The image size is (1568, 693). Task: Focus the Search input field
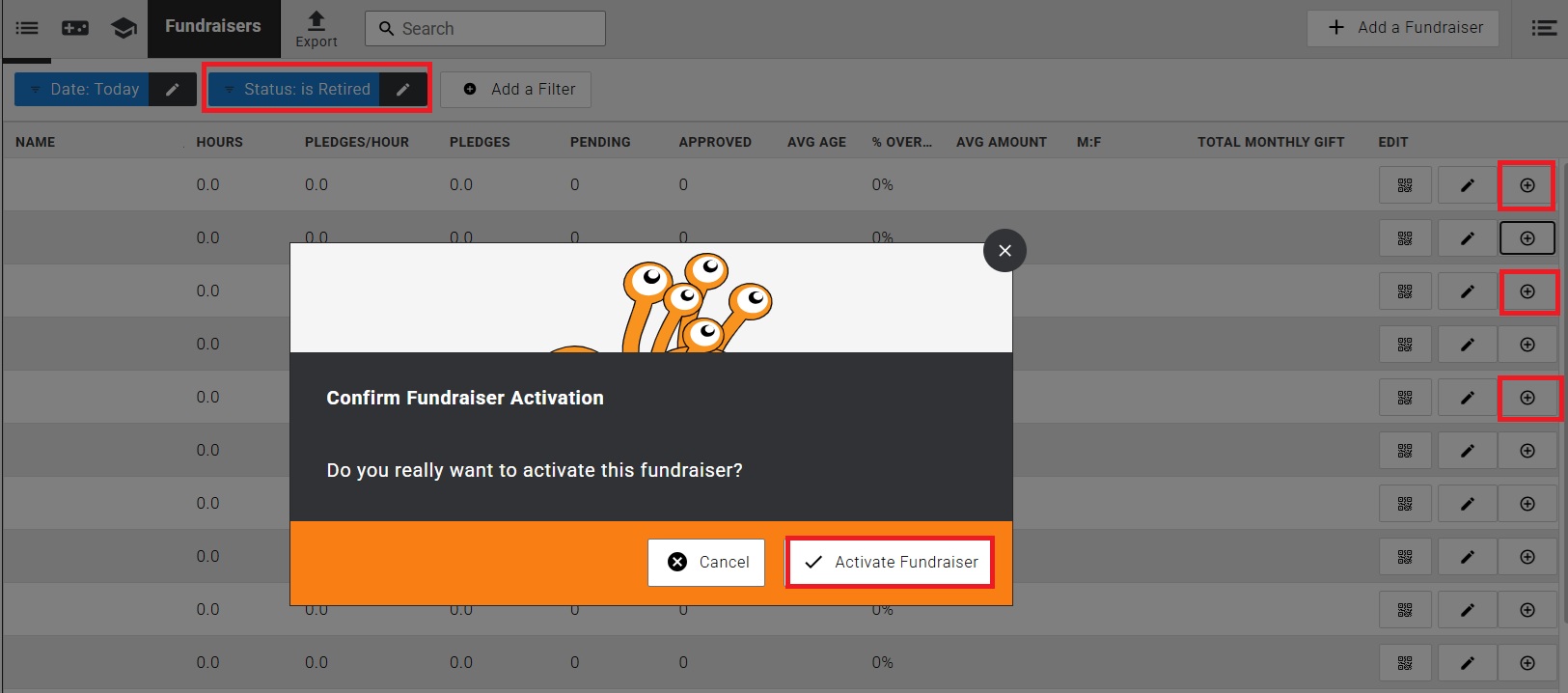point(485,29)
